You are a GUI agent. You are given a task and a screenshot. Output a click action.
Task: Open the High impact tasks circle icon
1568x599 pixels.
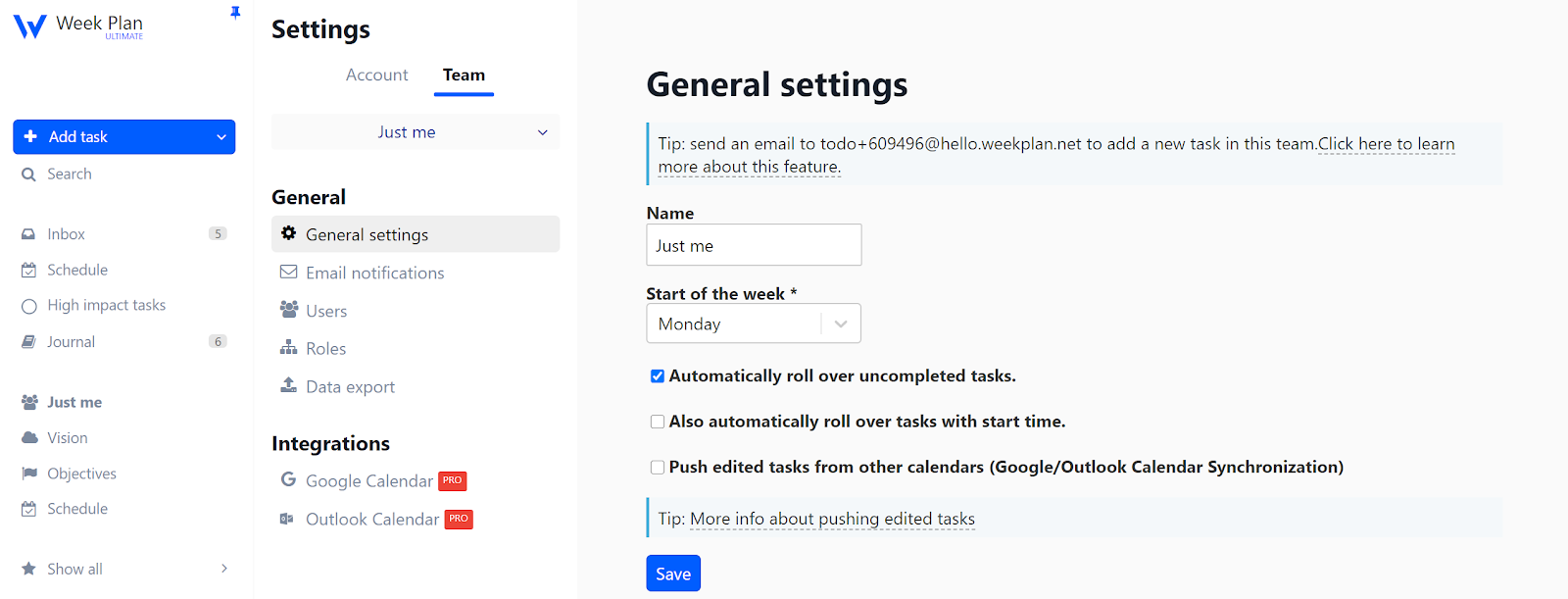(x=29, y=306)
